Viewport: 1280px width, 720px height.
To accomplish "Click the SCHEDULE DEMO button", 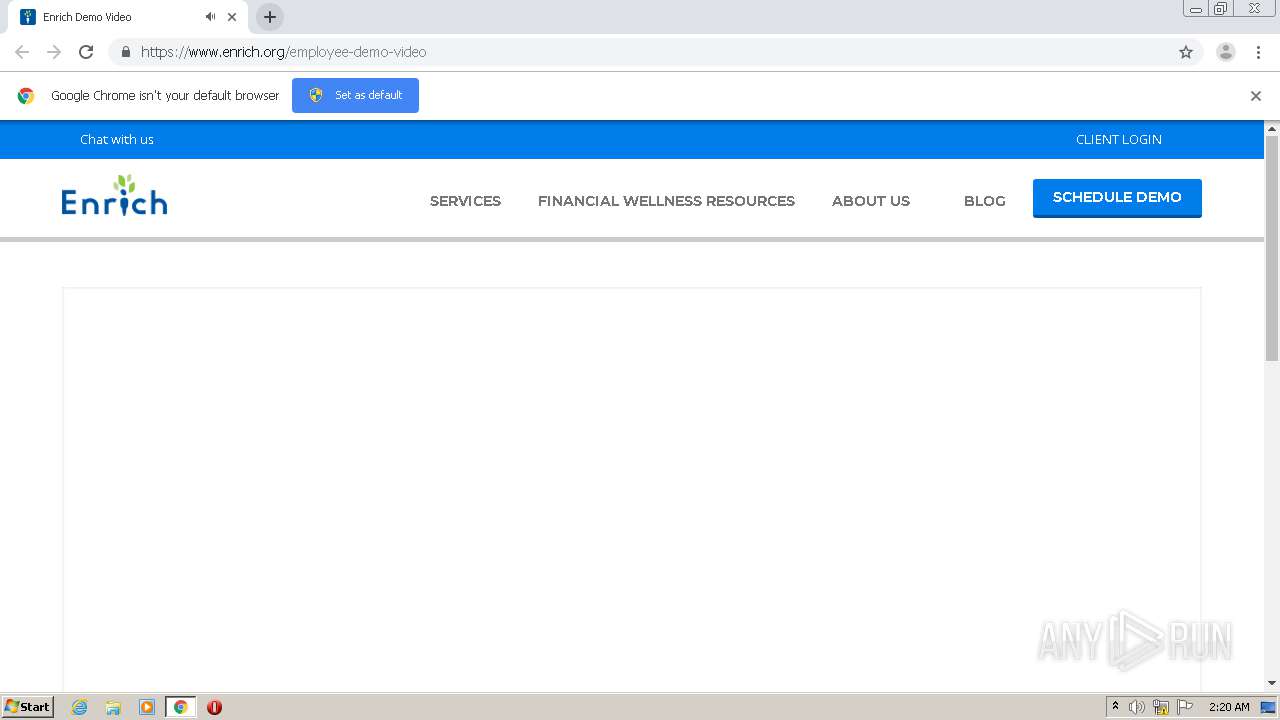I will [1117, 198].
